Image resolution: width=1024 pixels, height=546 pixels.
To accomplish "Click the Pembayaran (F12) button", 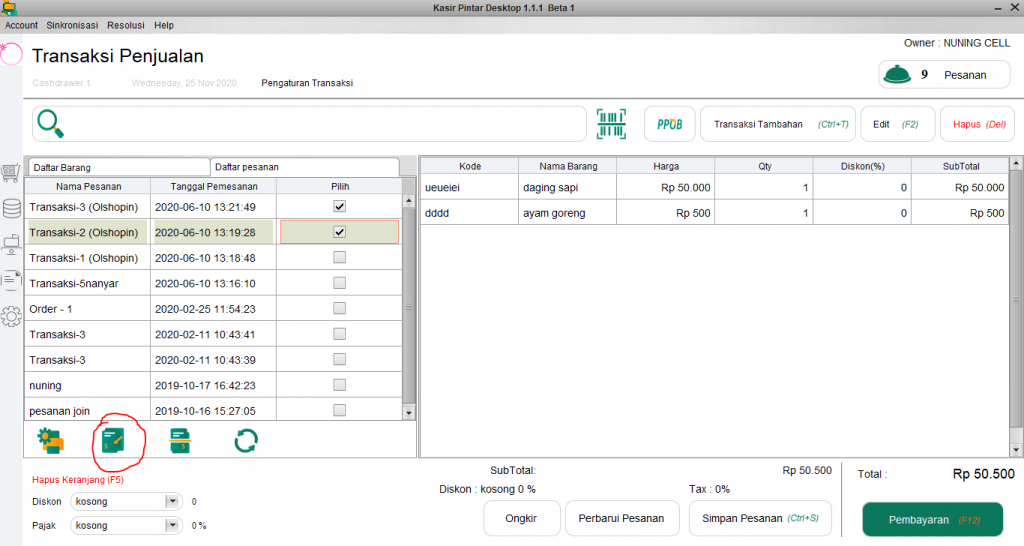I will [933, 520].
